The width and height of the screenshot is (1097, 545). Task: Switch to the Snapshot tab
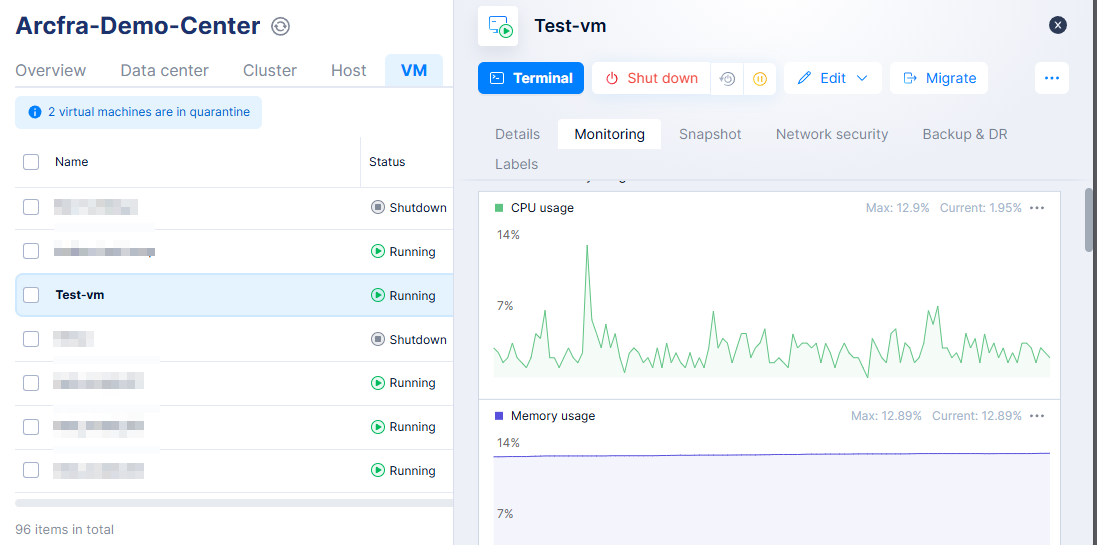[710, 134]
